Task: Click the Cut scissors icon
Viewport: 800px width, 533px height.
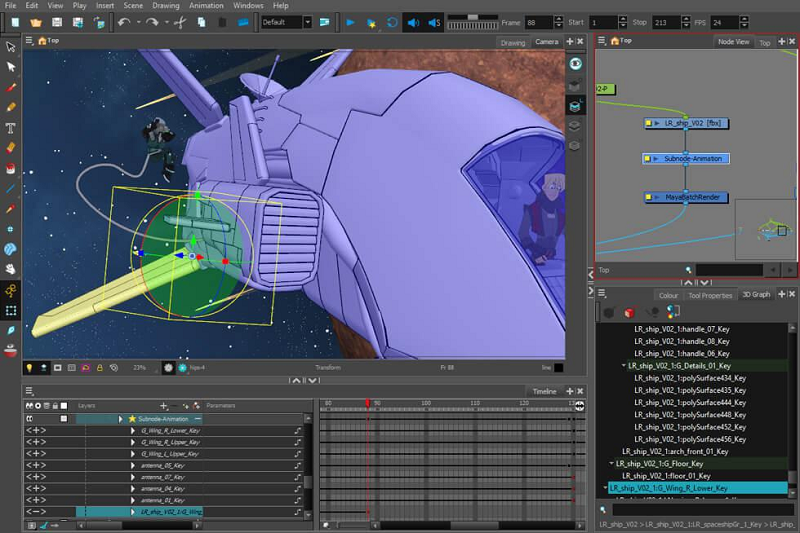Action: tap(178, 22)
